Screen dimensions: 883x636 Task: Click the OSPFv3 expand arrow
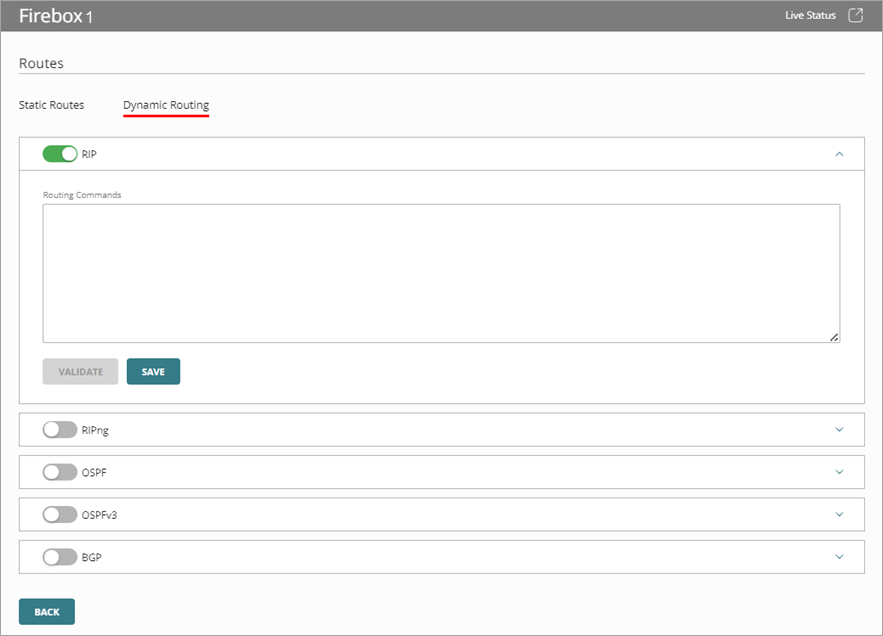(x=841, y=514)
